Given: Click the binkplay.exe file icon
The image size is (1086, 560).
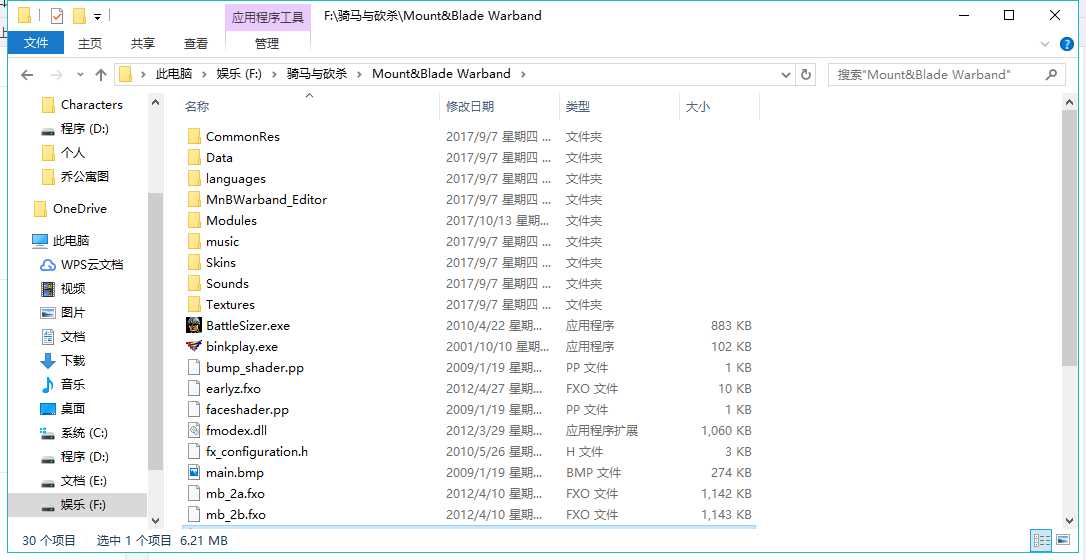Looking at the screenshot, I should pos(194,346).
